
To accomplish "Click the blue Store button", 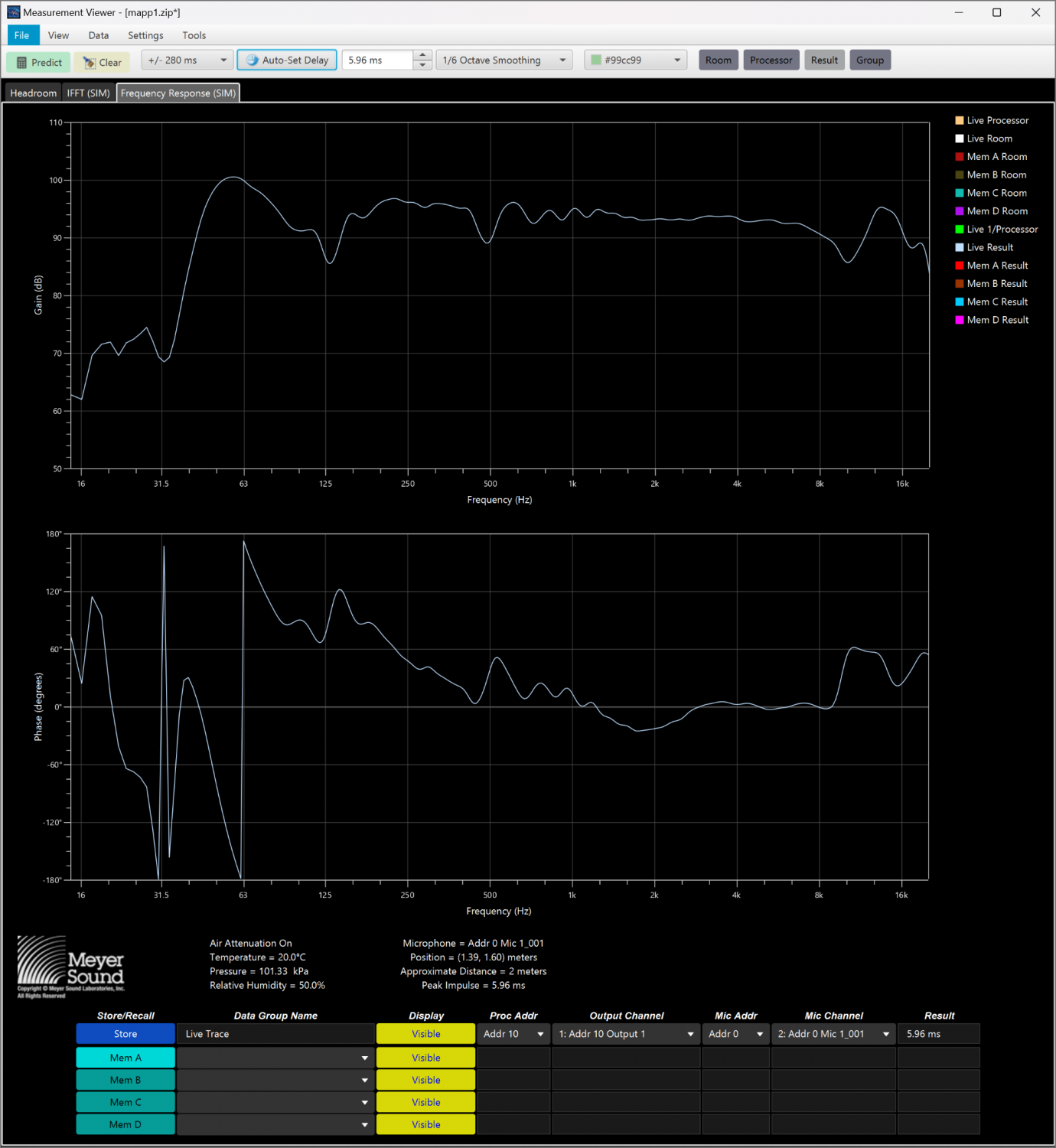I will [x=125, y=1034].
